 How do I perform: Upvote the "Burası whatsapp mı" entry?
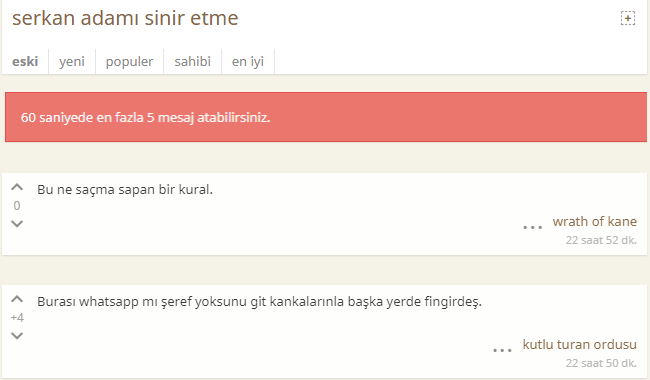tap(17, 299)
